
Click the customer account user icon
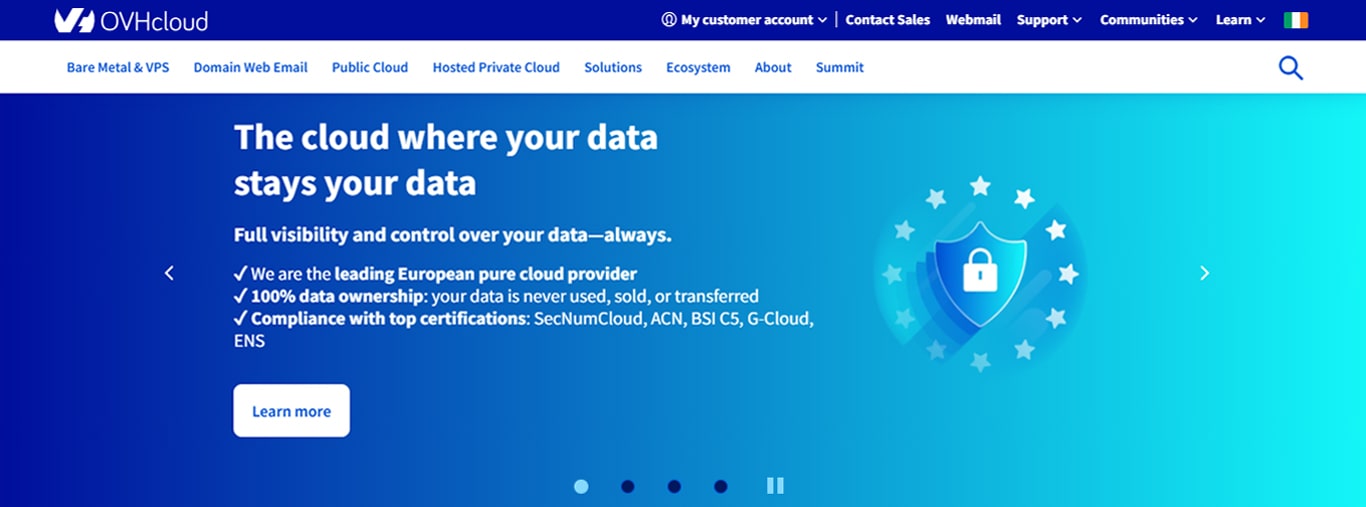tap(669, 20)
